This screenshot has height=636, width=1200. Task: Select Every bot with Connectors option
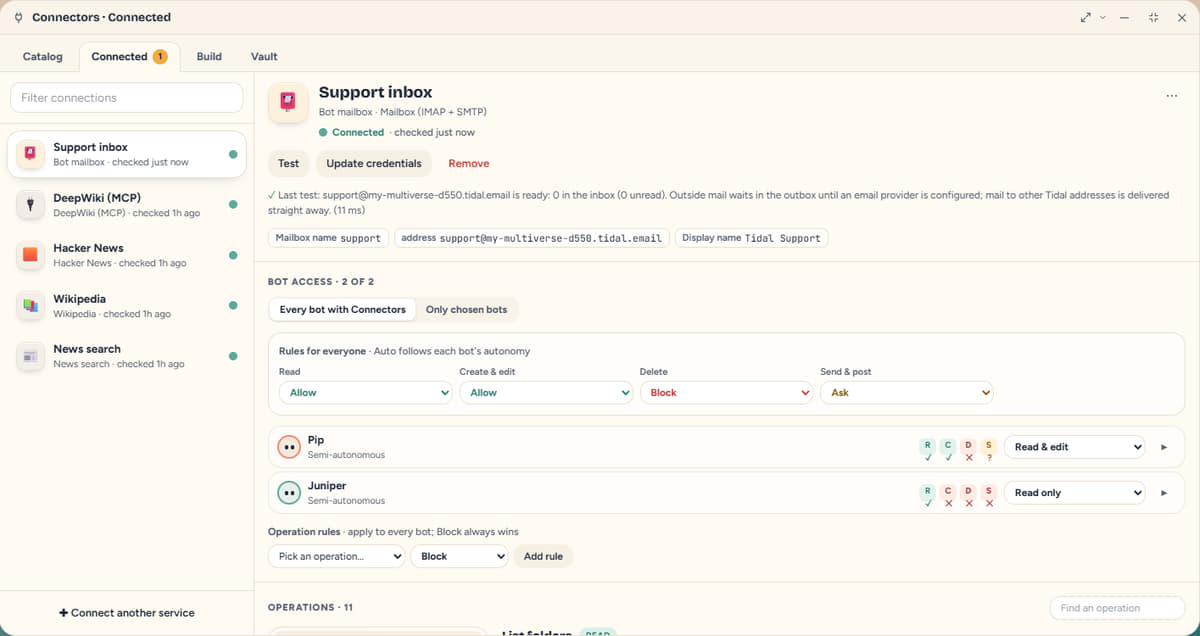tap(342, 310)
